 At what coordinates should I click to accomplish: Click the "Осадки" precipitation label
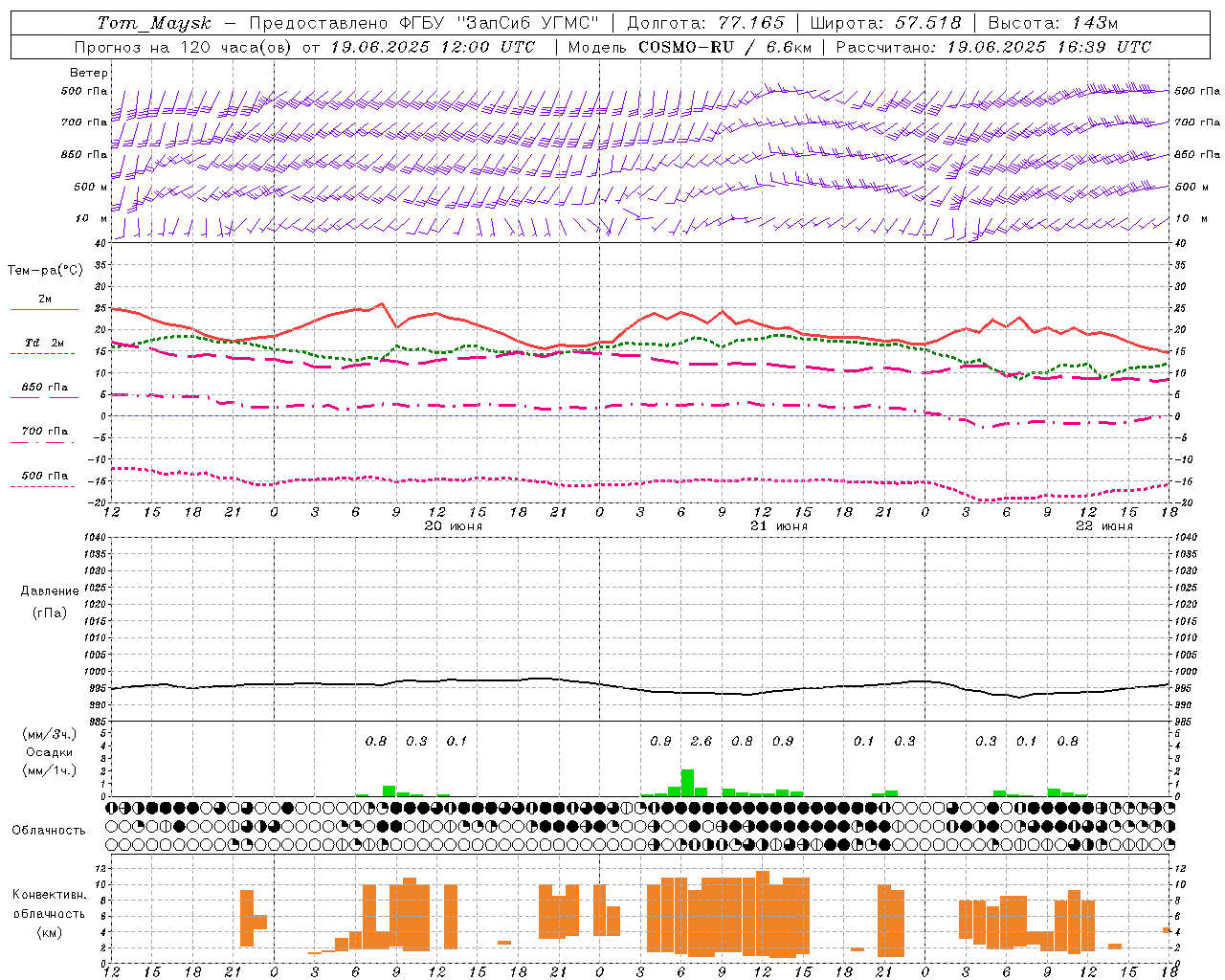[50, 752]
